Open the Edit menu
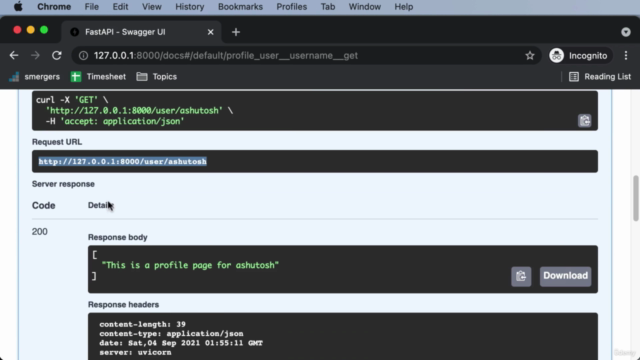 point(120,7)
